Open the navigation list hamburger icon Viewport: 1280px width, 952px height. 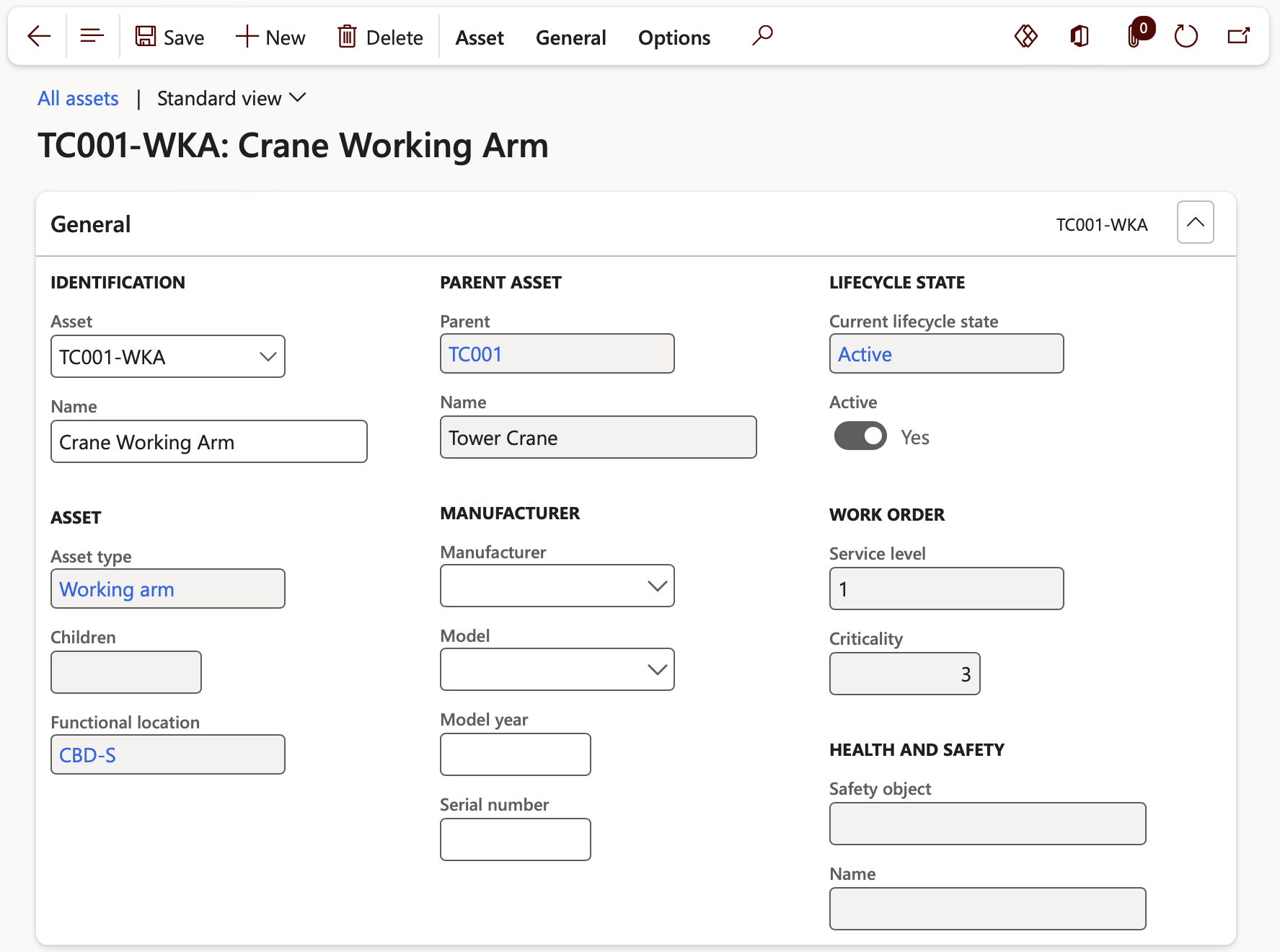tap(92, 36)
